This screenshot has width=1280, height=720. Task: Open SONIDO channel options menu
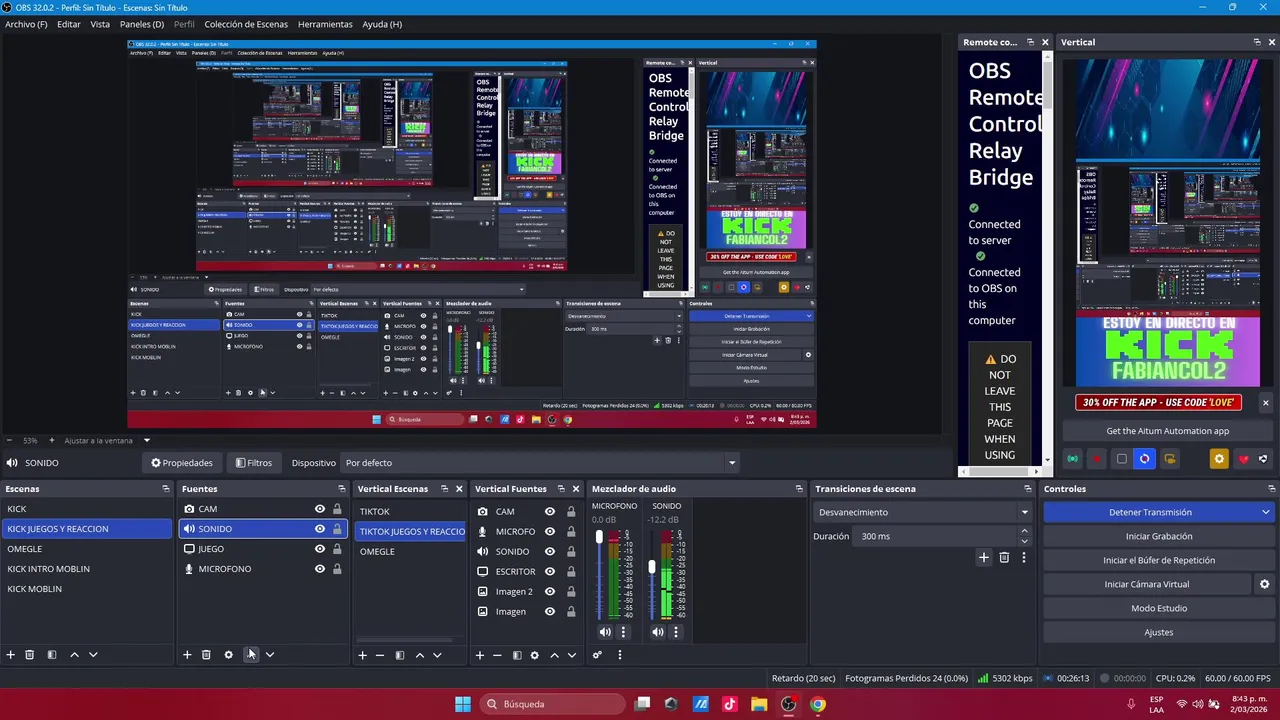(676, 632)
